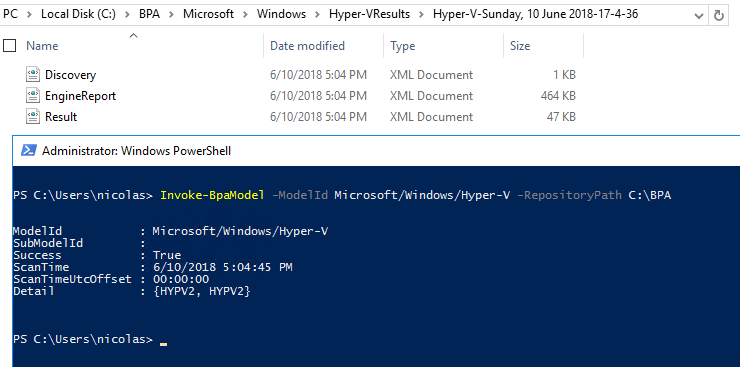Navigate to Local Disk (C:) breadcrumb

pyautogui.click(x=78, y=14)
